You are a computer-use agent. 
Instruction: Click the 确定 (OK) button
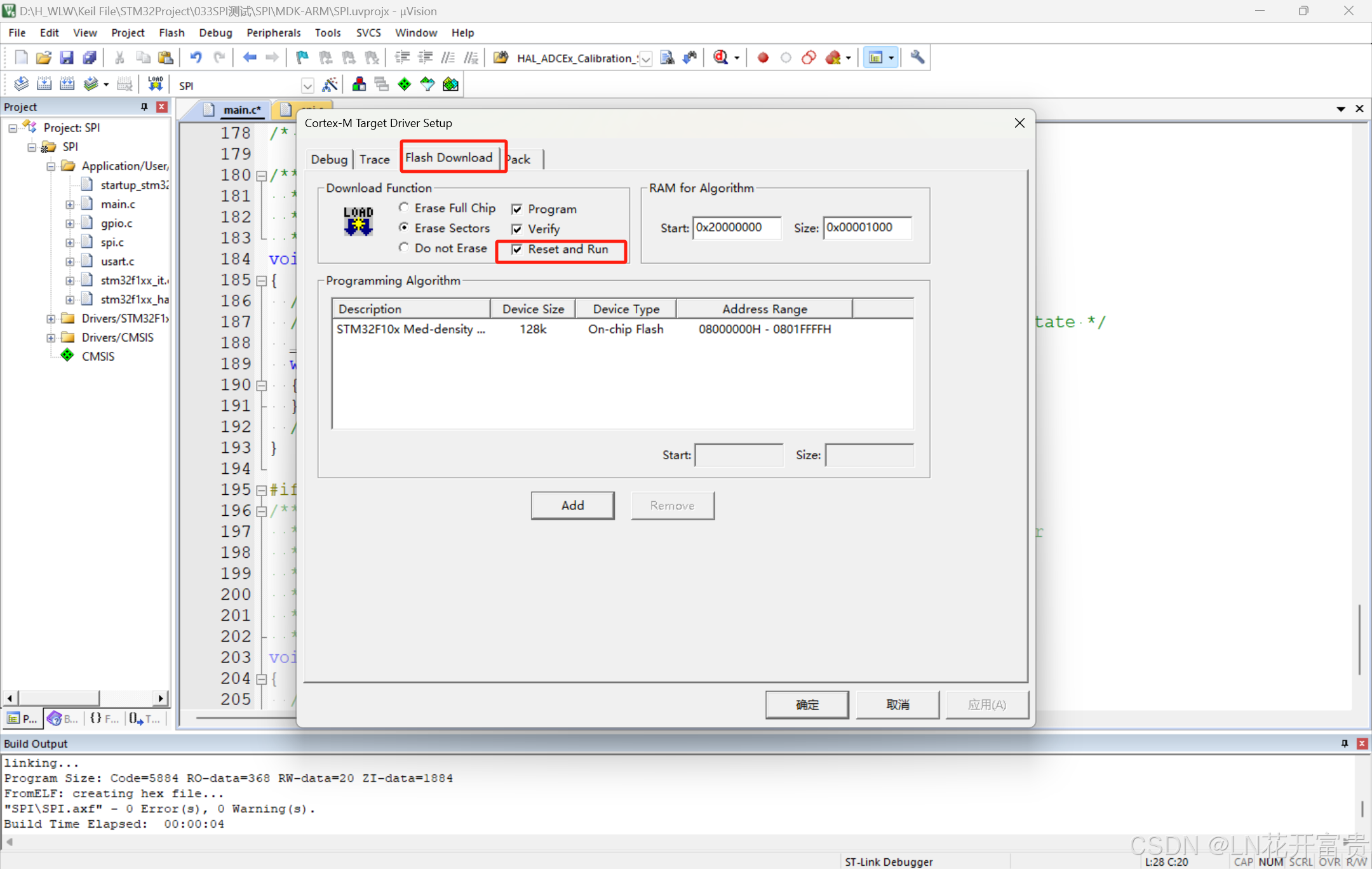click(x=807, y=704)
